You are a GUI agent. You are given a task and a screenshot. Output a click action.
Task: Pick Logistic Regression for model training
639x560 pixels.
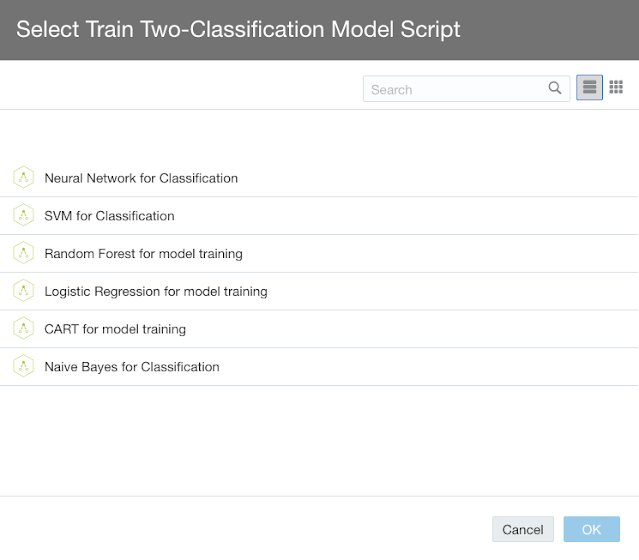pyautogui.click(x=155, y=292)
